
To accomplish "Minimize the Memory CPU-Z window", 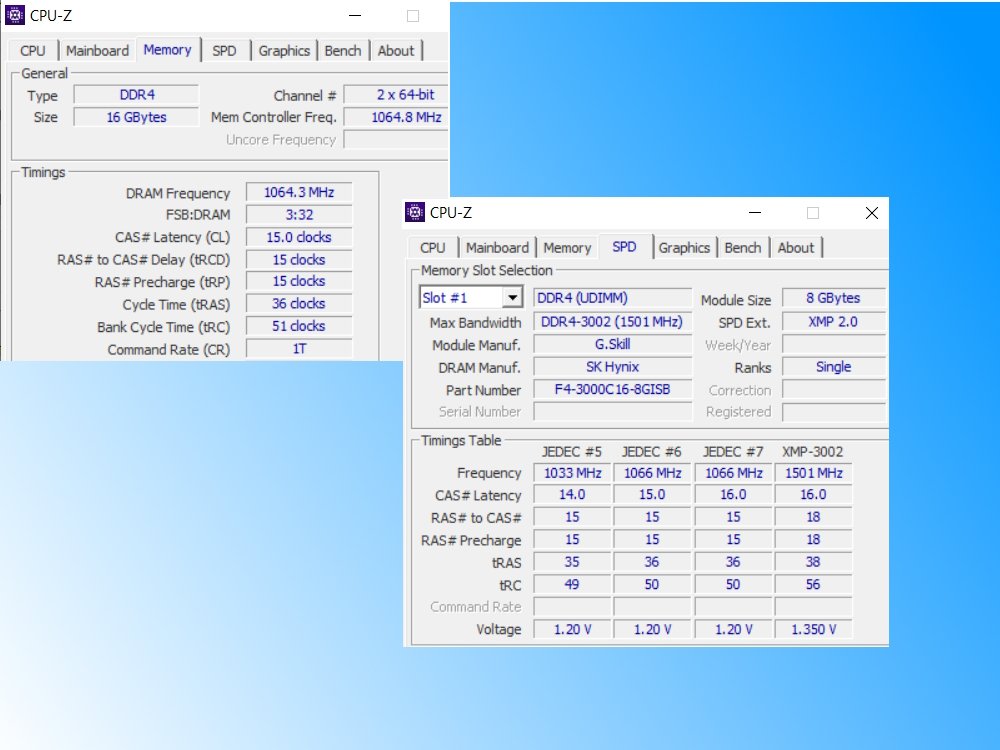I will (355, 15).
